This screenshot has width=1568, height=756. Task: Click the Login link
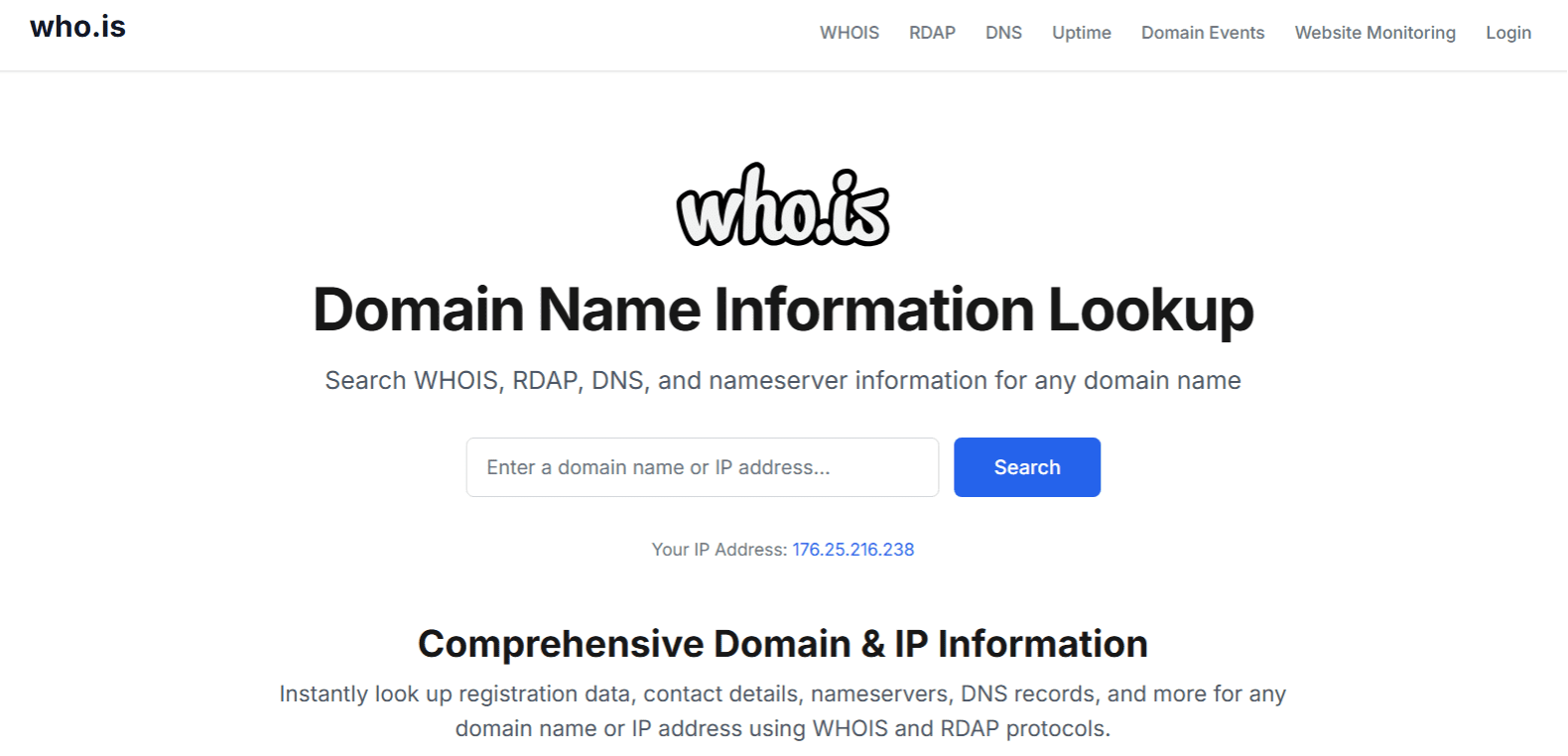[x=1507, y=33]
